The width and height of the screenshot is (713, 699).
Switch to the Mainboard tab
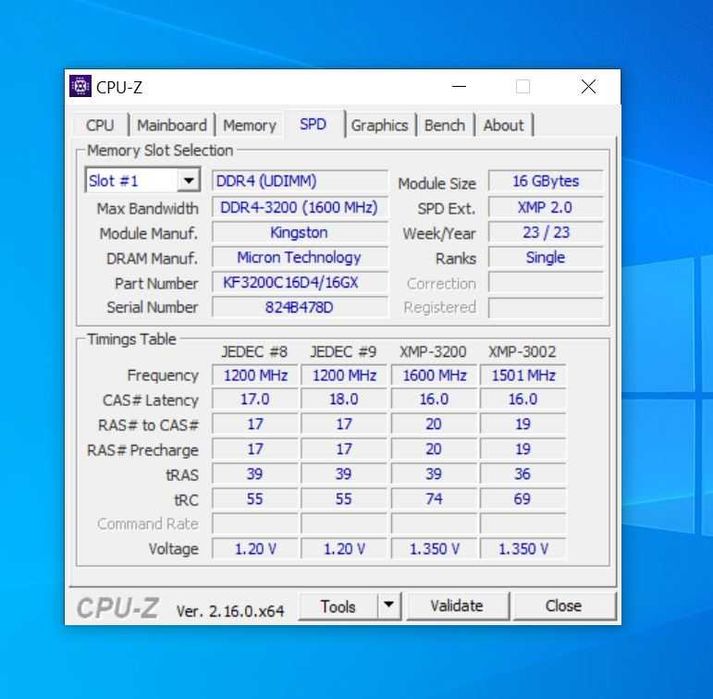(x=171, y=125)
